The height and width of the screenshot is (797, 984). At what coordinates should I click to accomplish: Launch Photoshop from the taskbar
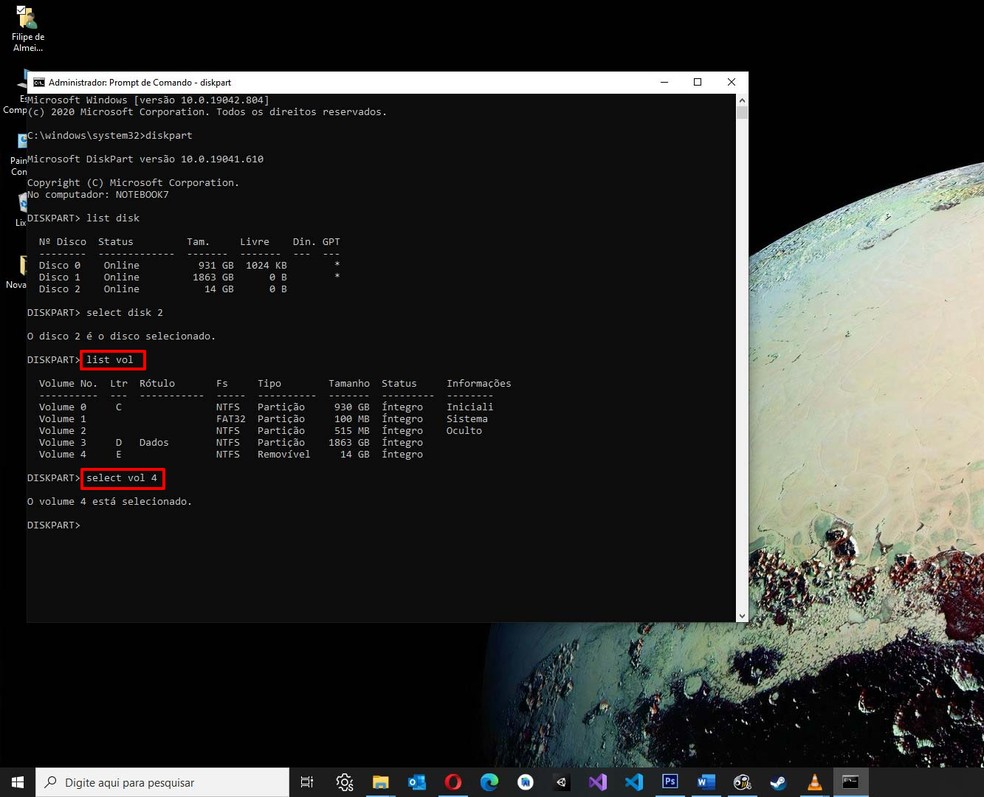pos(670,782)
